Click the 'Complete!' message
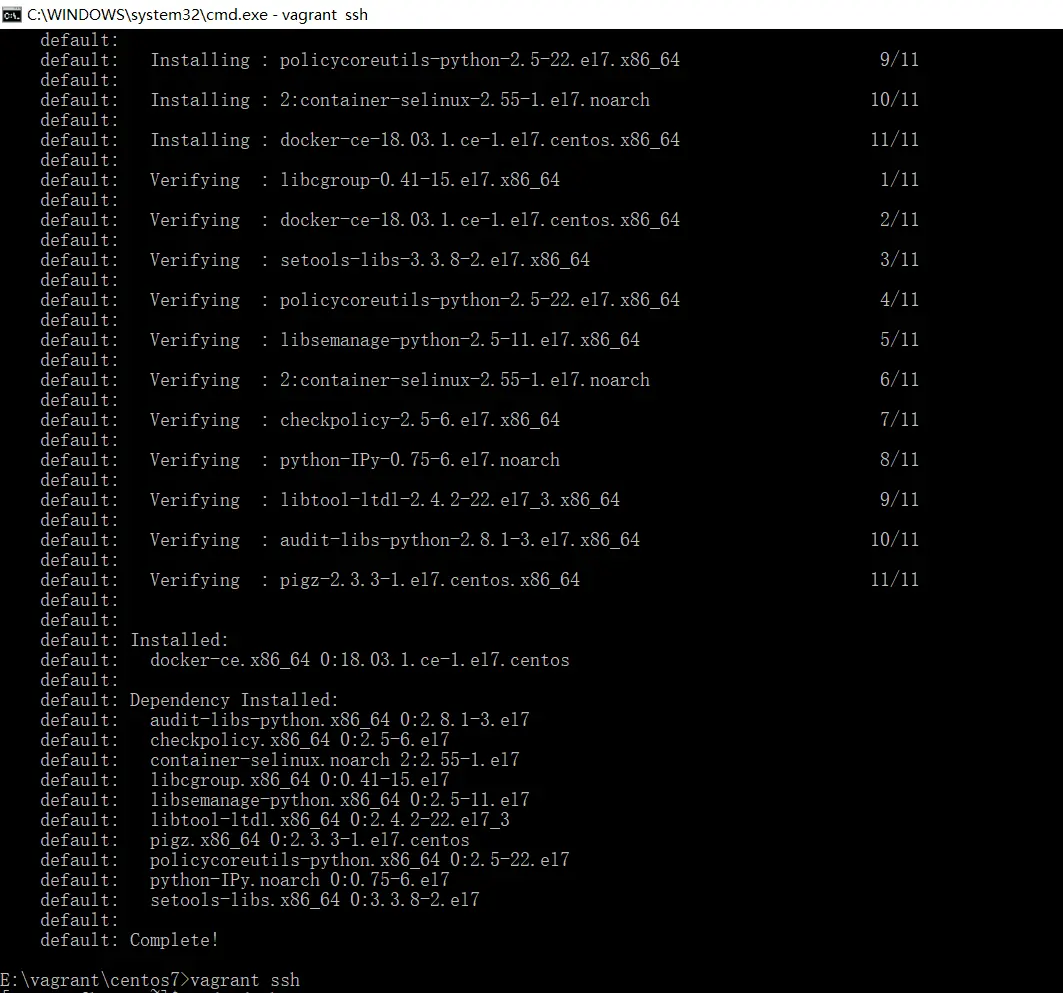The height and width of the screenshot is (993, 1063). pos(174,940)
